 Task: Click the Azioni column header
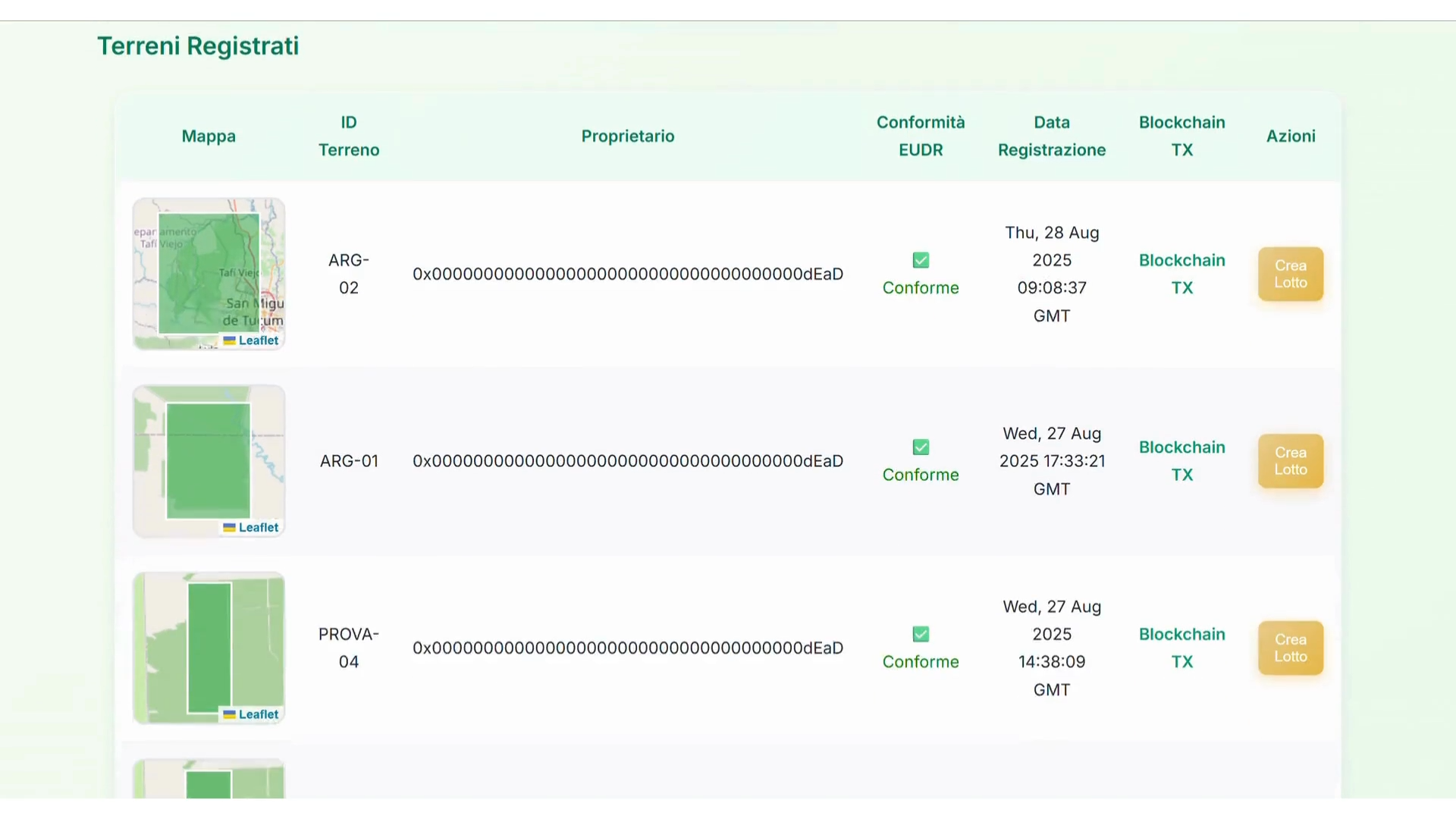1291,136
